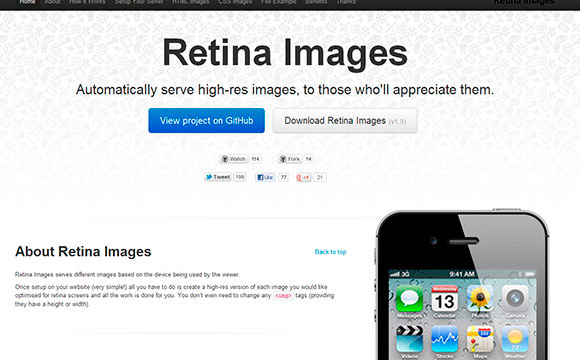
Task: Click the Weather sun icon on the iPhone
Action: point(515,339)
